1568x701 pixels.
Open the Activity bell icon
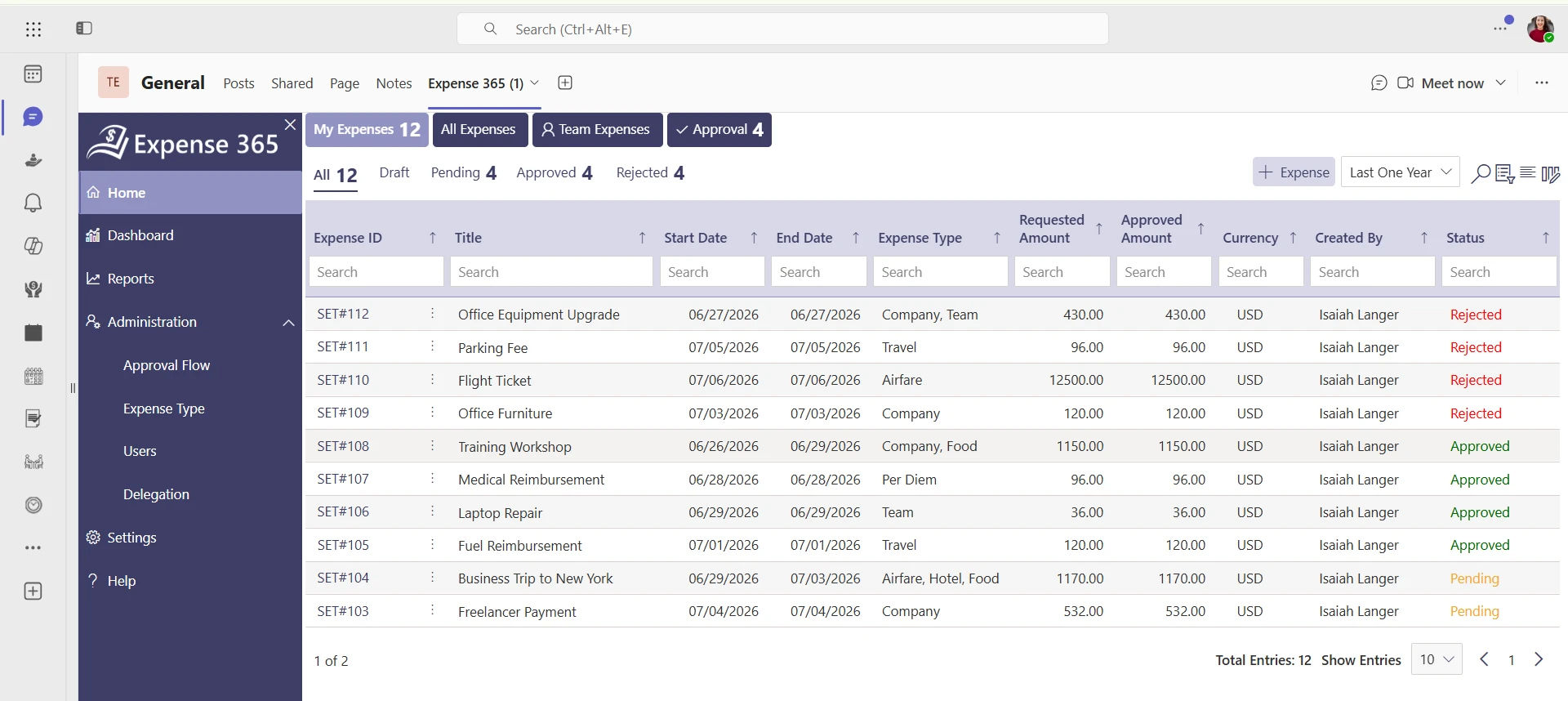click(x=33, y=203)
